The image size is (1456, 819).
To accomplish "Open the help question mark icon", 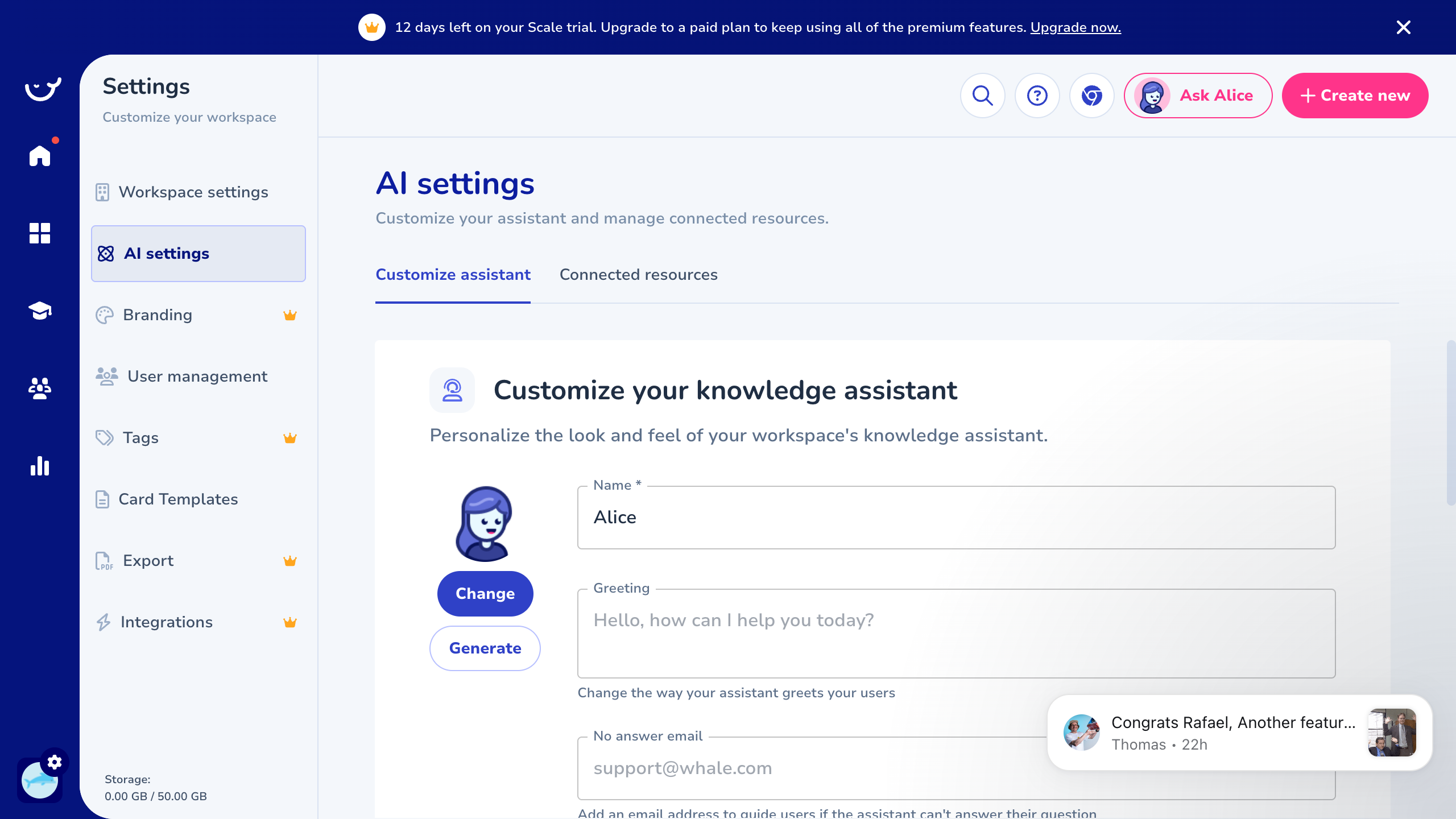I will pyautogui.click(x=1037, y=96).
